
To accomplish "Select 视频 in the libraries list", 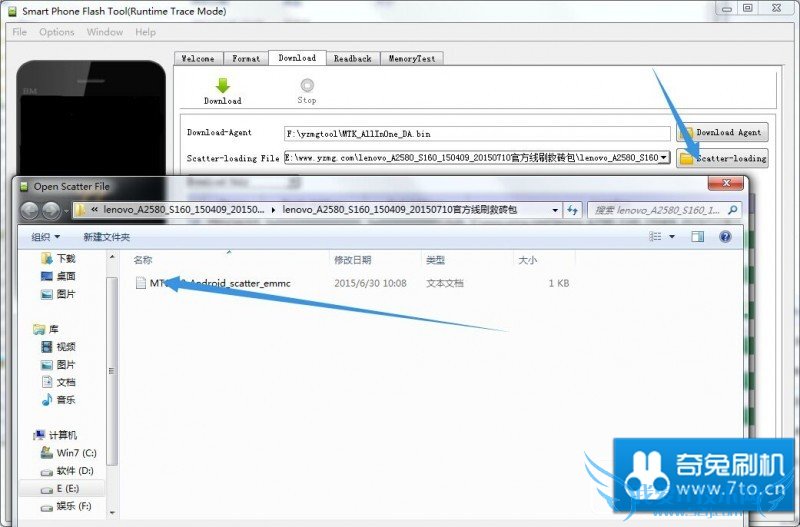I will [58, 347].
